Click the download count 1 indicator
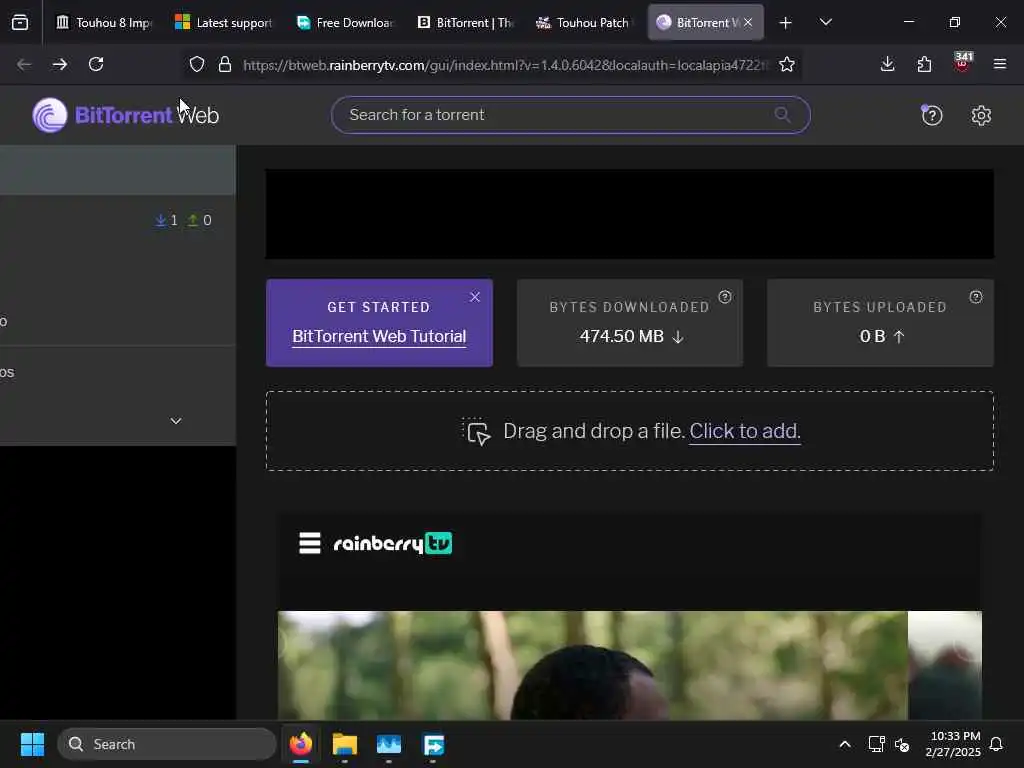The image size is (1024, 768). point(167,220)
